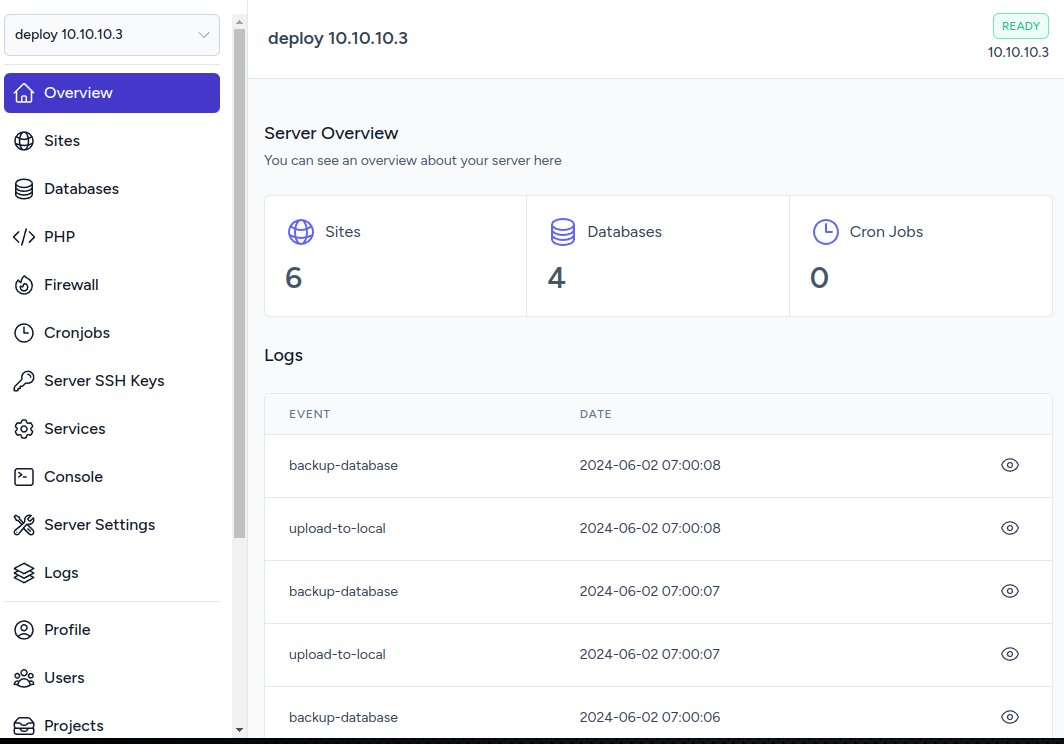This screenshot has width=1064, height=744.
Task: Open the deploy 10.10.10.3 server dropdown
Action: click(x=112, y=35)
